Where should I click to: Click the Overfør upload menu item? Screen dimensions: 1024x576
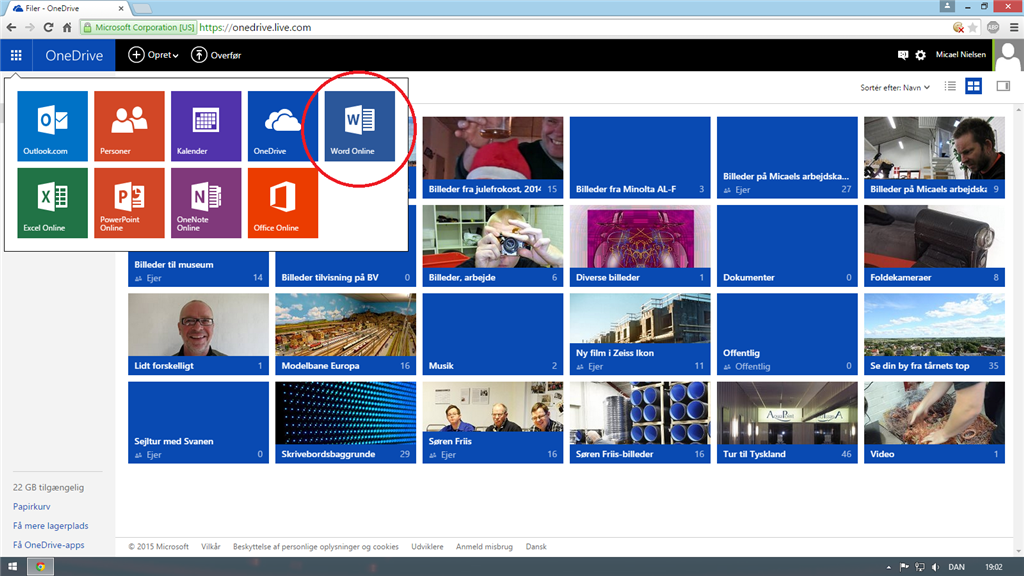pos(216,55)
